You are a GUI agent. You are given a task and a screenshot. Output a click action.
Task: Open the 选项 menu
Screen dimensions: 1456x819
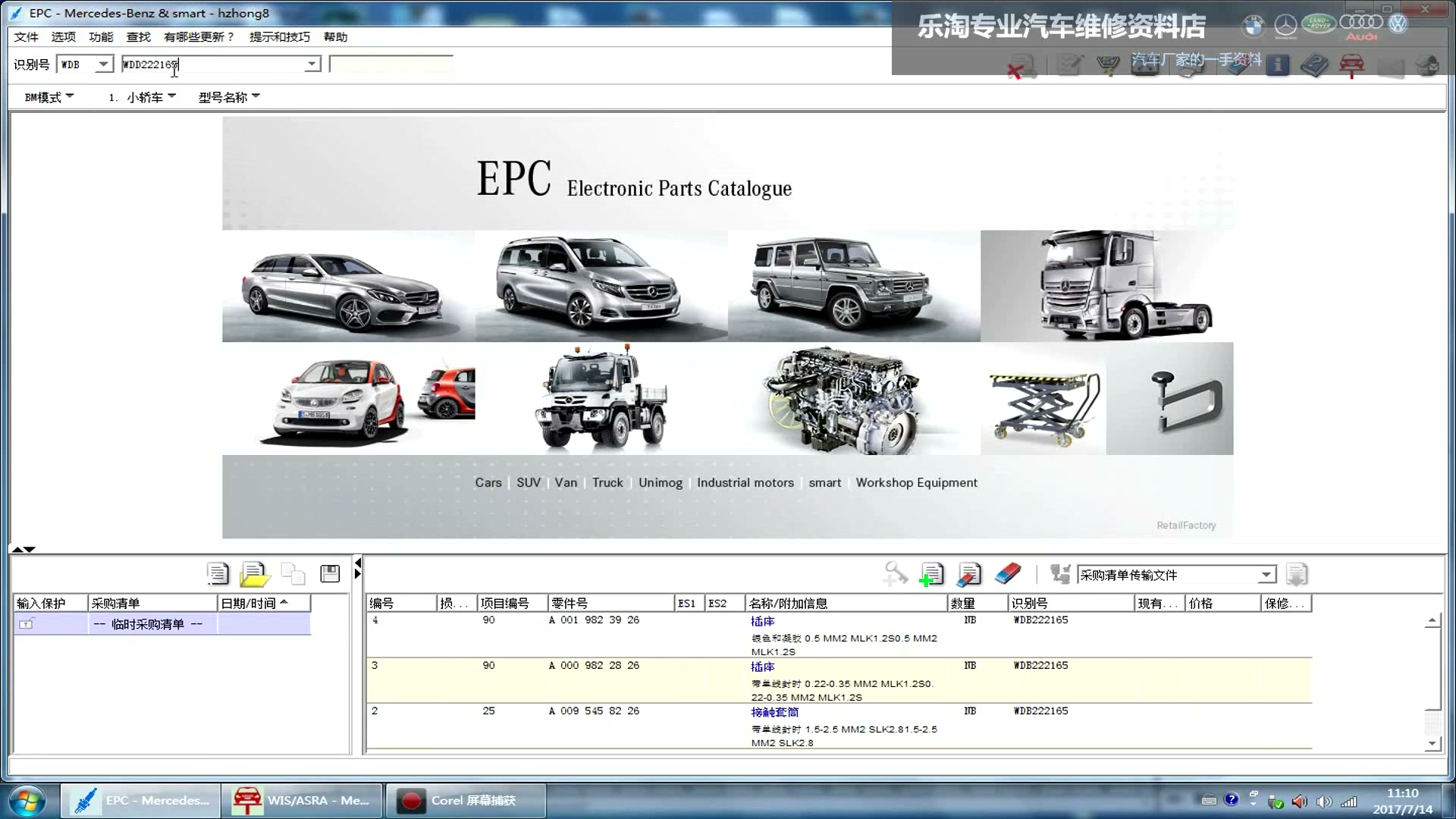pyautogui.click(x=64, y=36)
